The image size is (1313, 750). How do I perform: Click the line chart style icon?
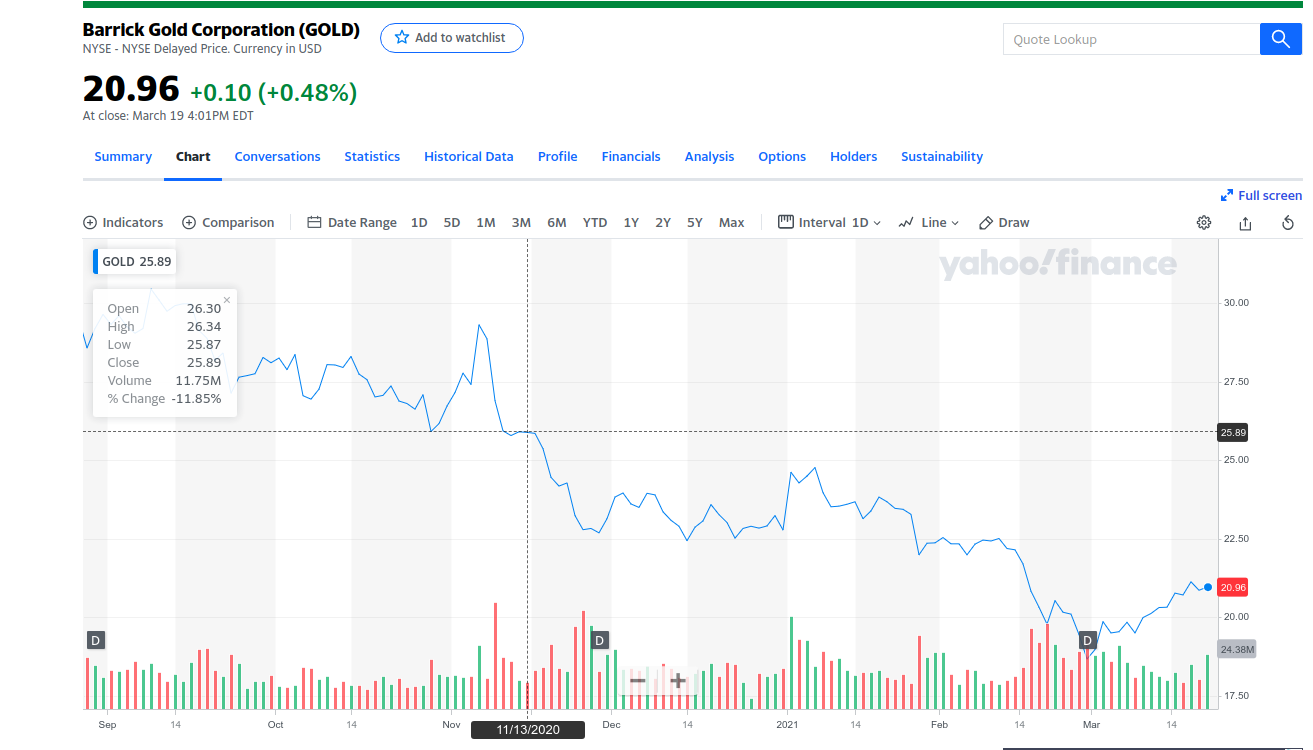(x=905, y=222)
